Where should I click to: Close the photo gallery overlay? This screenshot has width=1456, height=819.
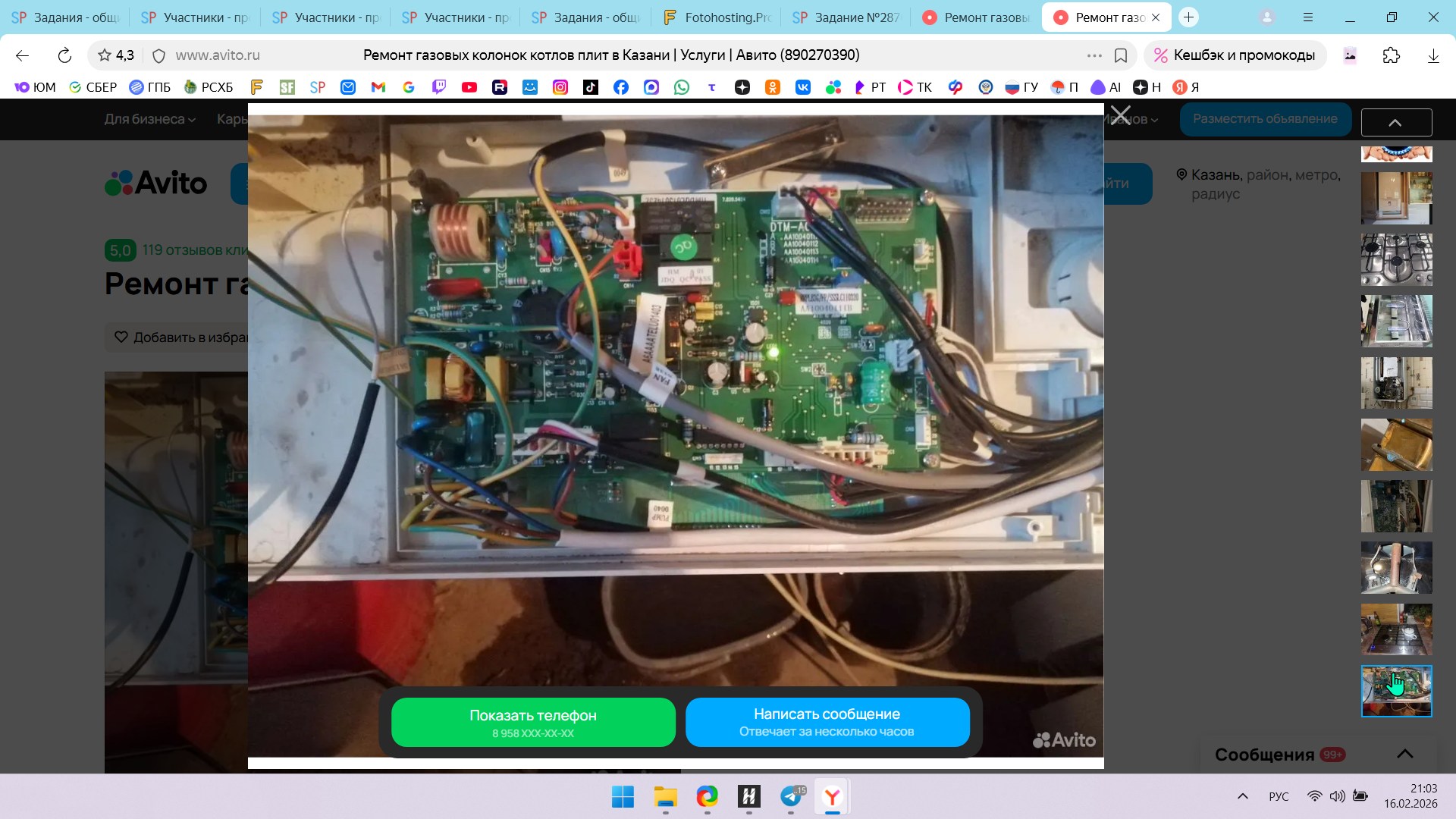point(1120,116)
